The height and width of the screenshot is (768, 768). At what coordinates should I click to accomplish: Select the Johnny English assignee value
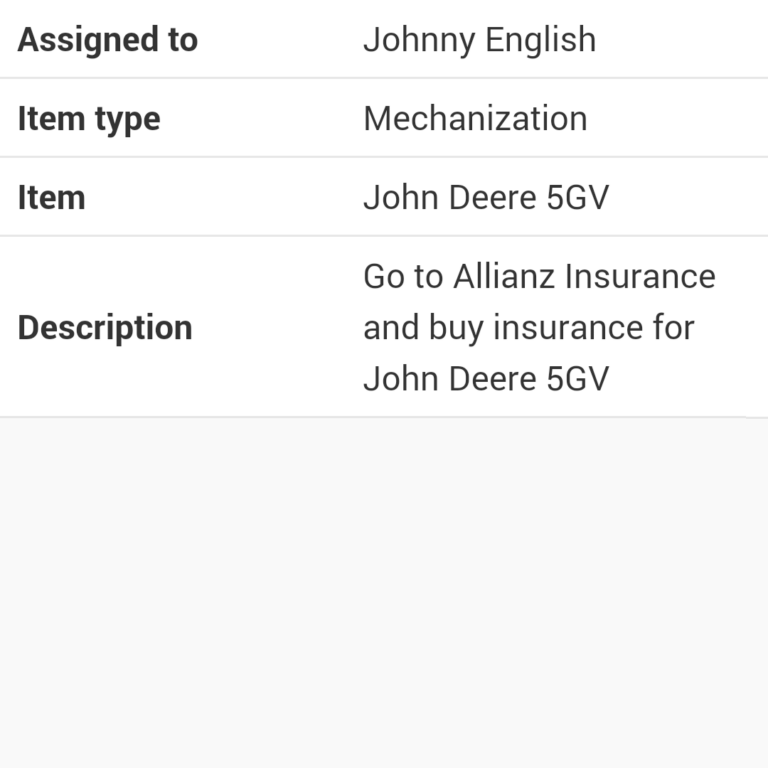(x=480, y=40)
